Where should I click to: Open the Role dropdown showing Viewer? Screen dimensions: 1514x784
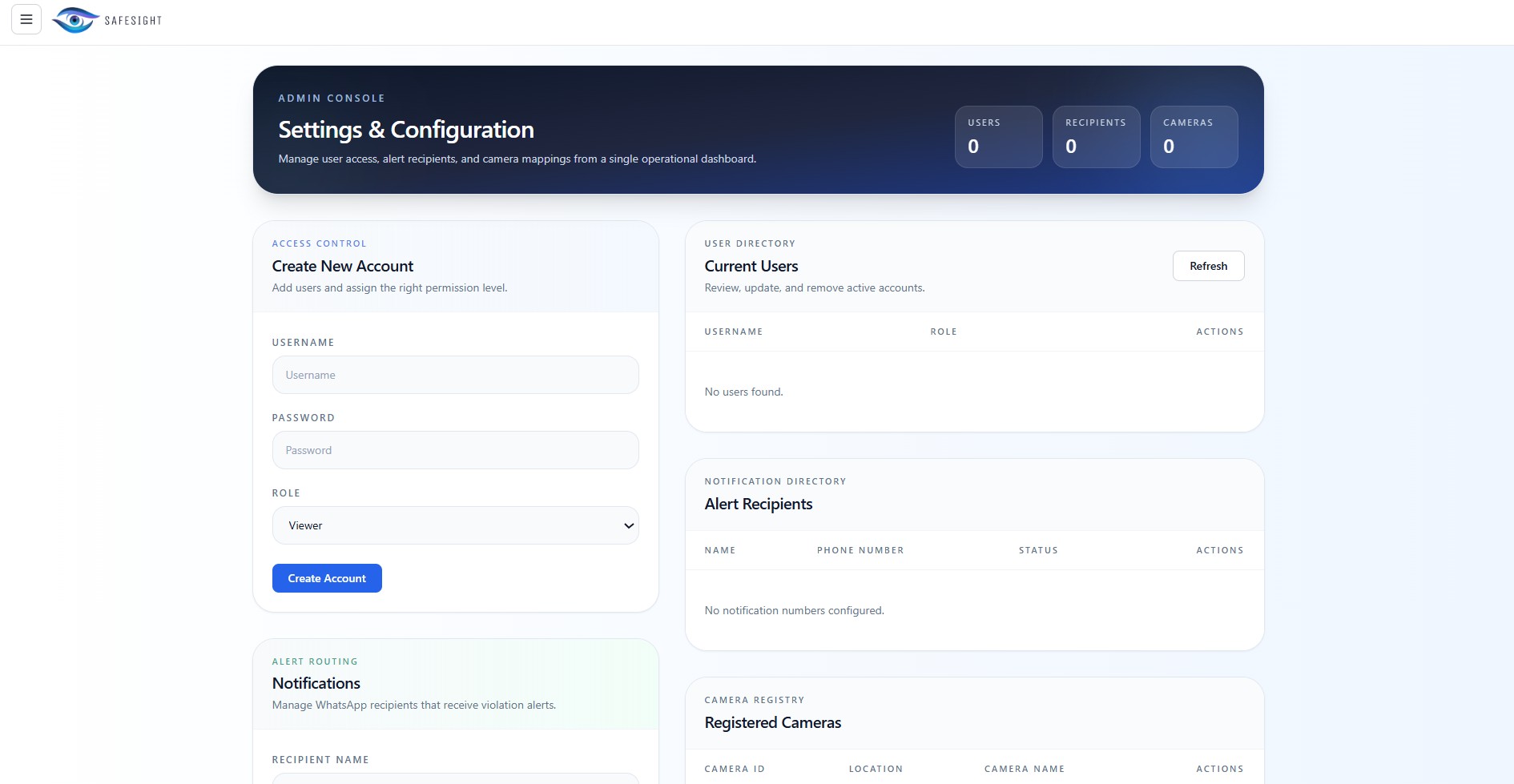point(455,525)
